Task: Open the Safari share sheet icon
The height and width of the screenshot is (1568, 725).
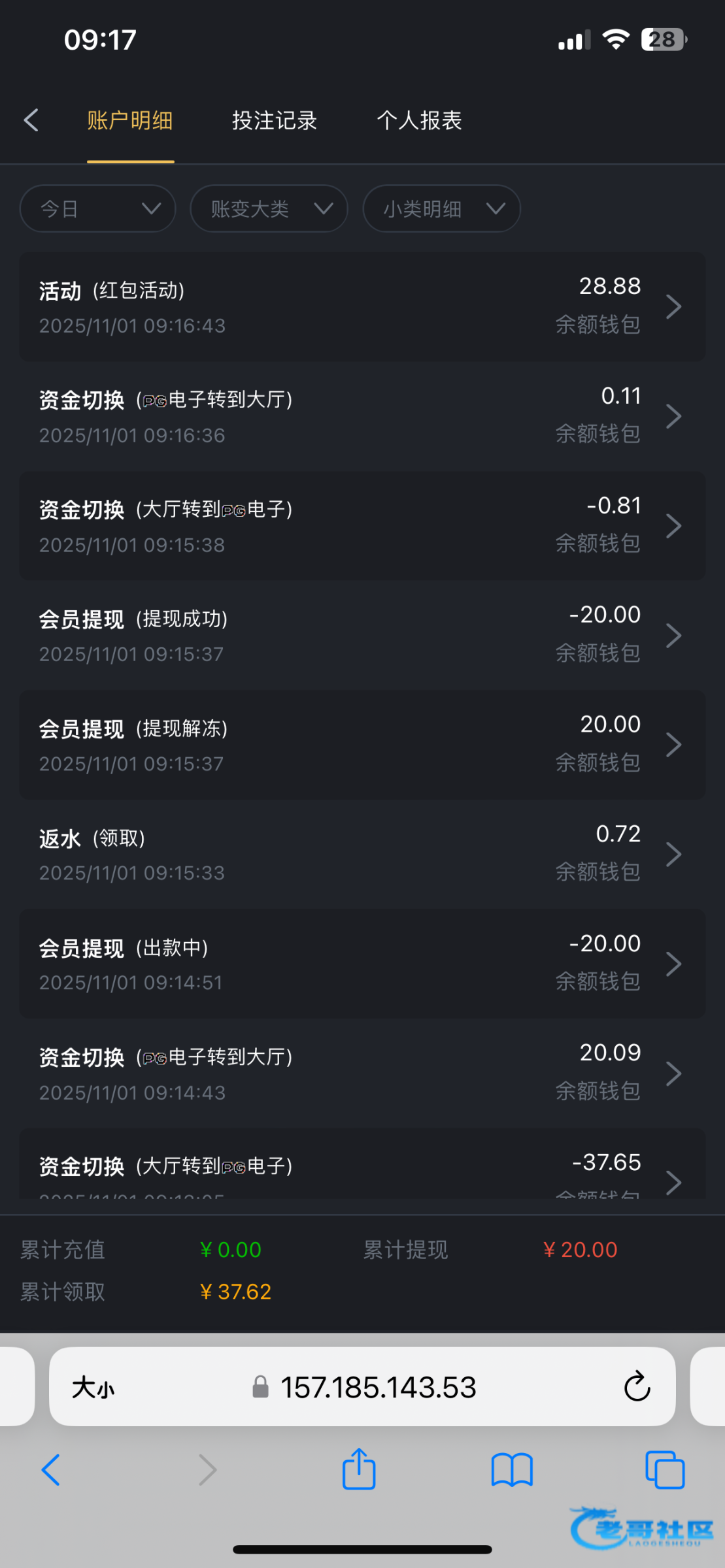Action: pos(359,1470)
